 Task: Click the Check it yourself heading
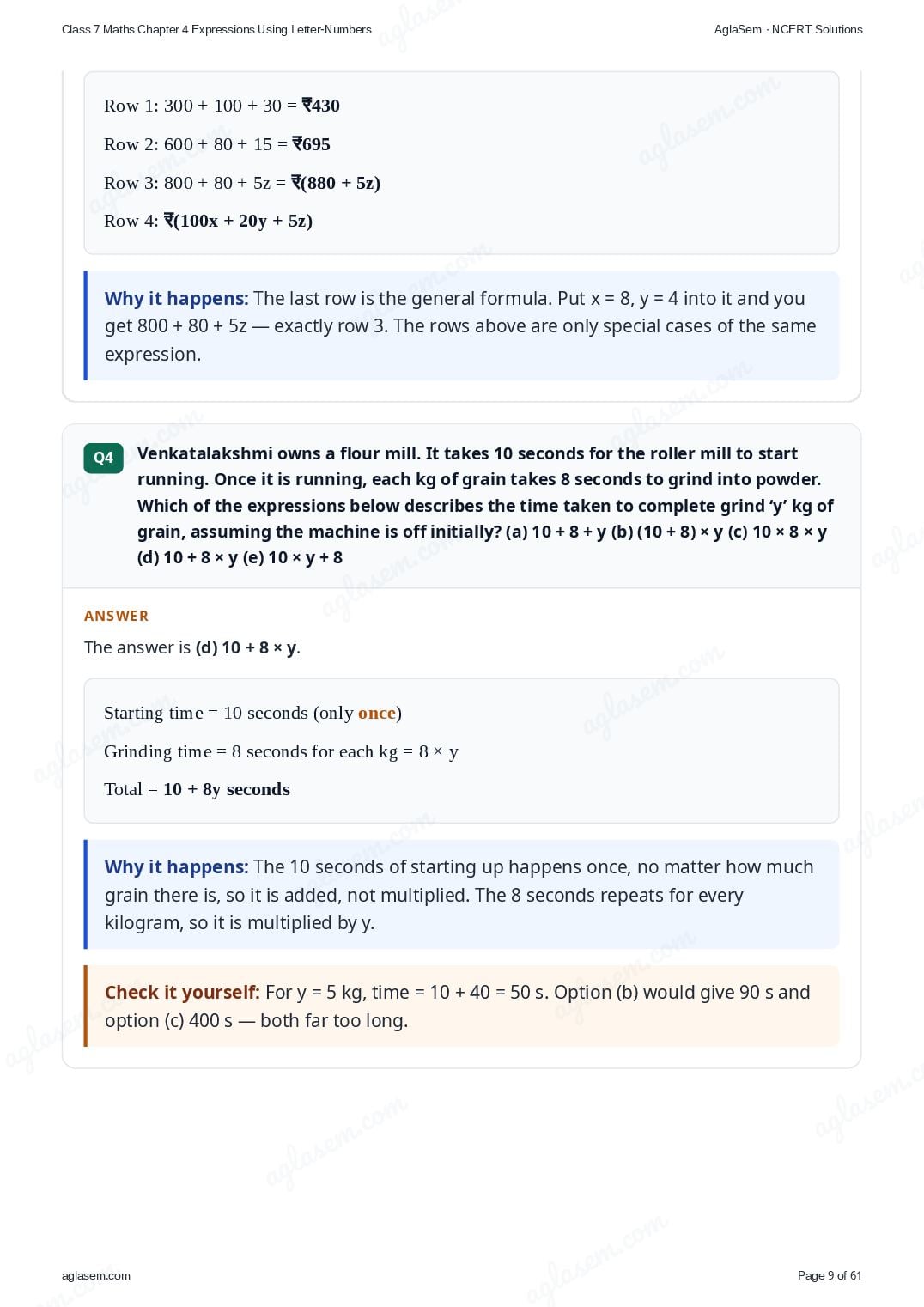pos(182,992)
